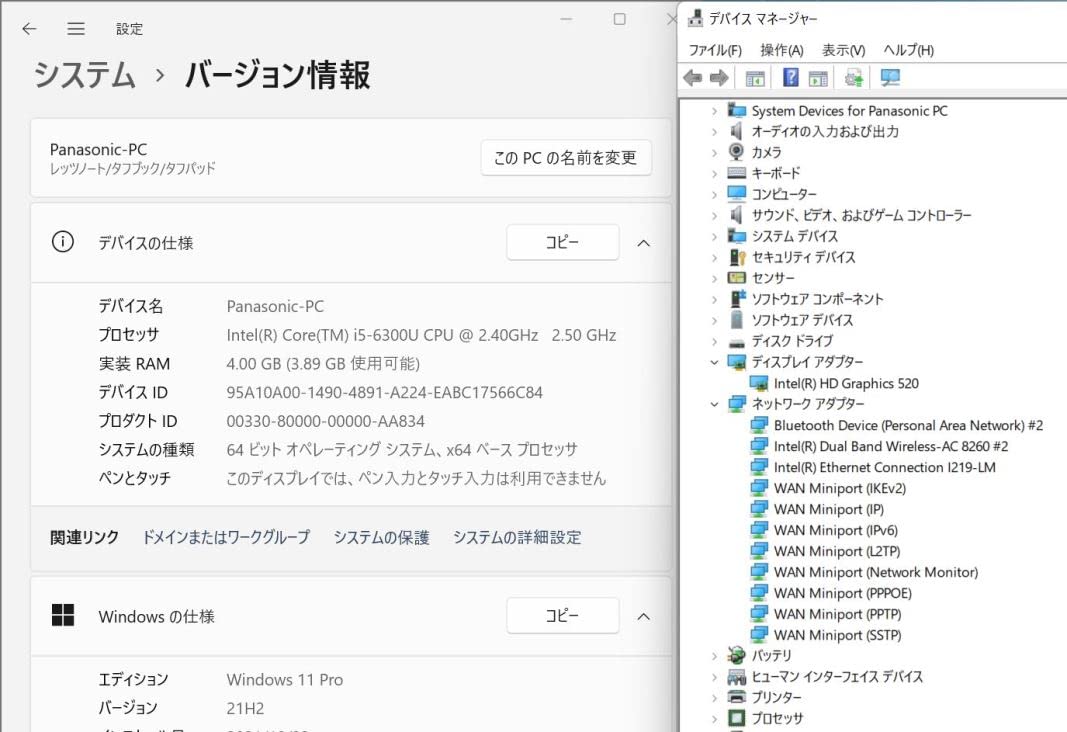The image size is (1067, 732).
Task: Select WAN Miniport (PPTP)
Action: pos(838,614)
